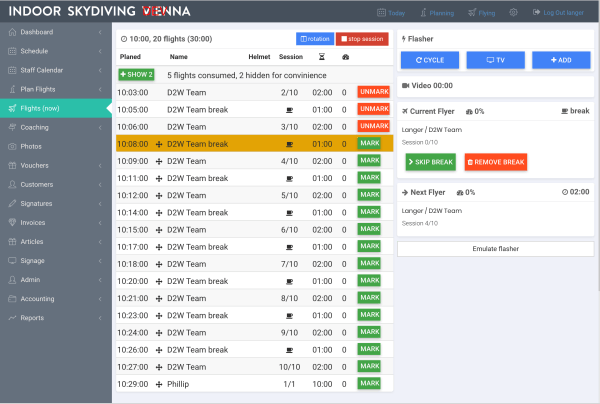The width and height of the screenshot is (600, 404).
Task: Click the Flasher CYCLE button
Action: pos(430,60)
